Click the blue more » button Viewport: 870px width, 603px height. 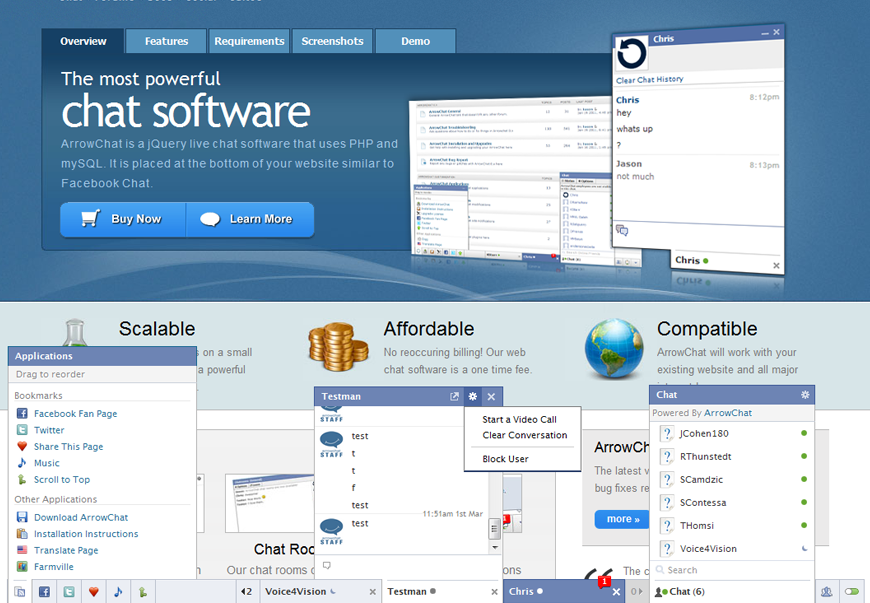622,519
